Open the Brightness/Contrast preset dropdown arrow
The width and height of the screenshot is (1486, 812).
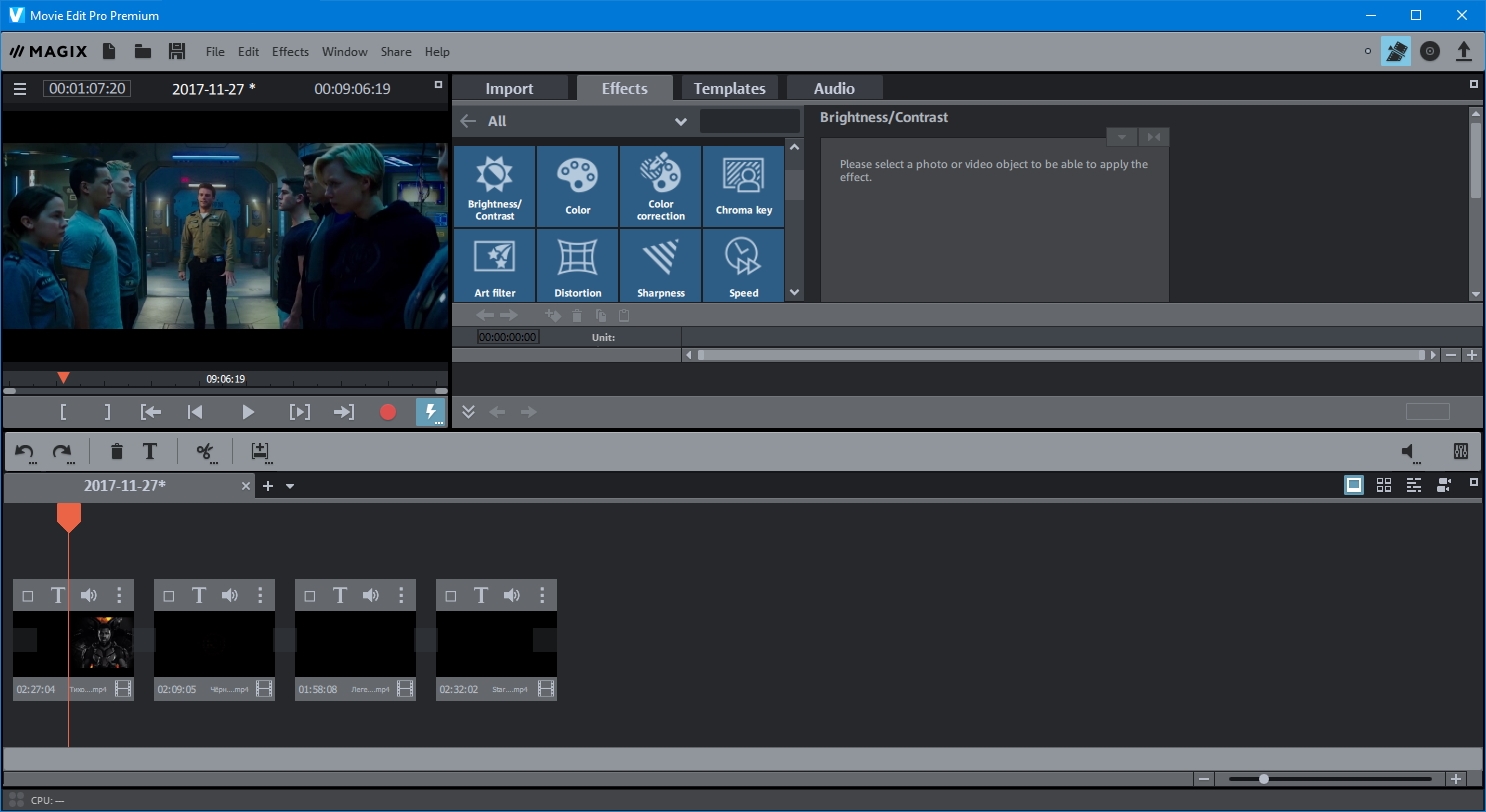1122,137
